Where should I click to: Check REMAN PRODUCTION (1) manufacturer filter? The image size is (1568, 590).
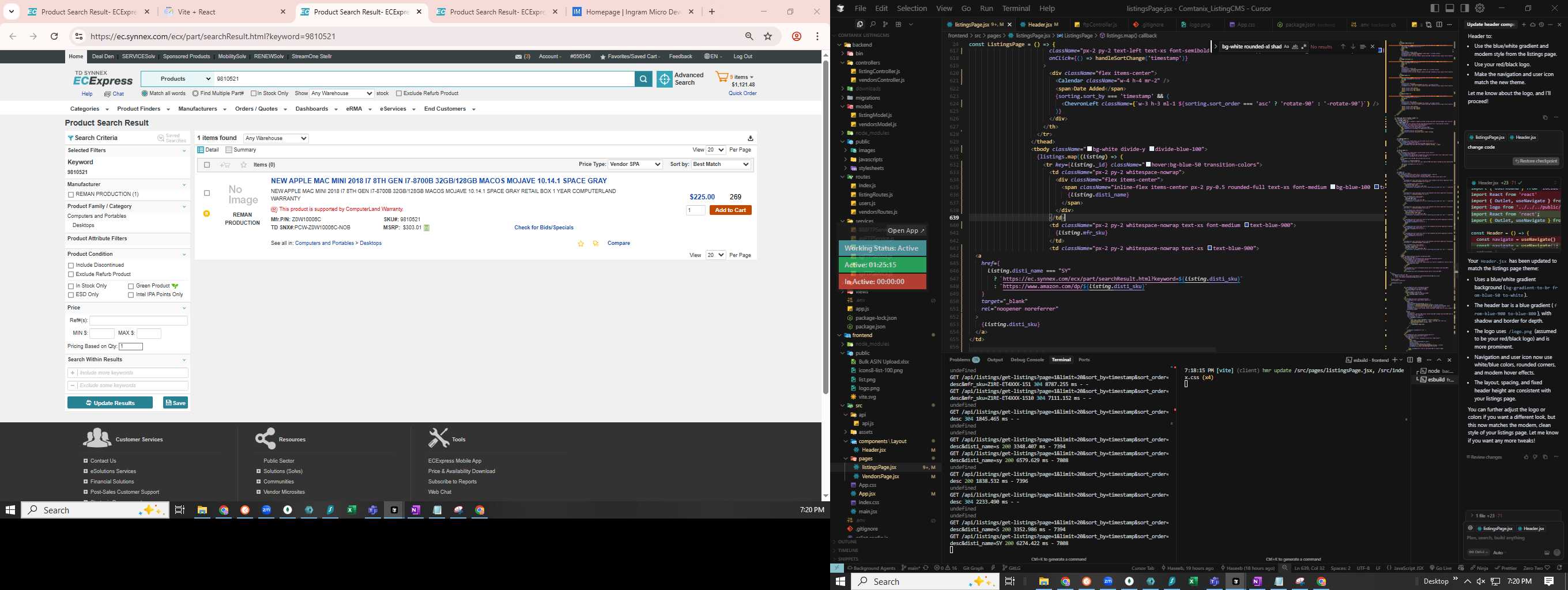coord(71,195)
